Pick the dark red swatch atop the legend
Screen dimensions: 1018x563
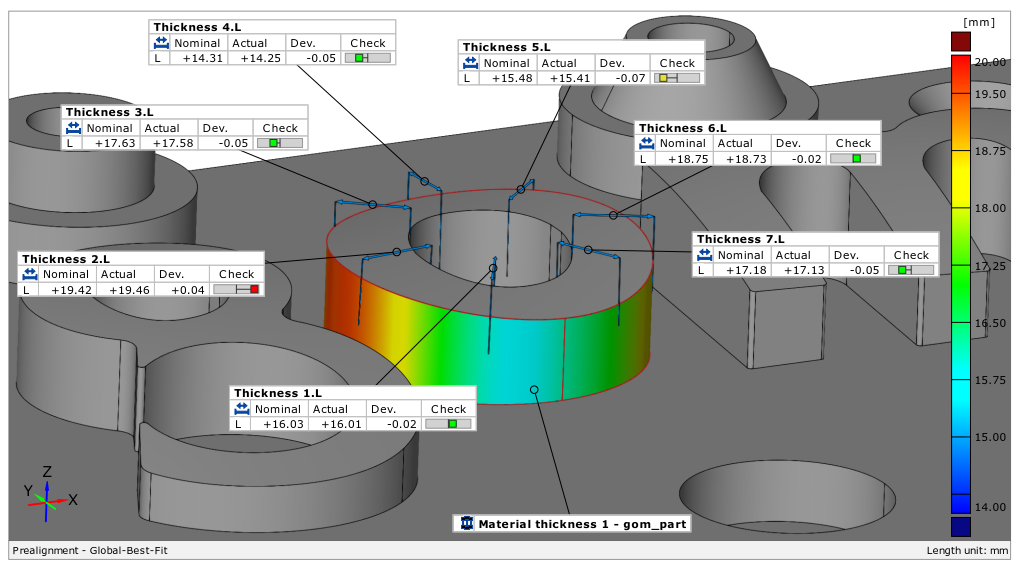(x=960, y=41)
